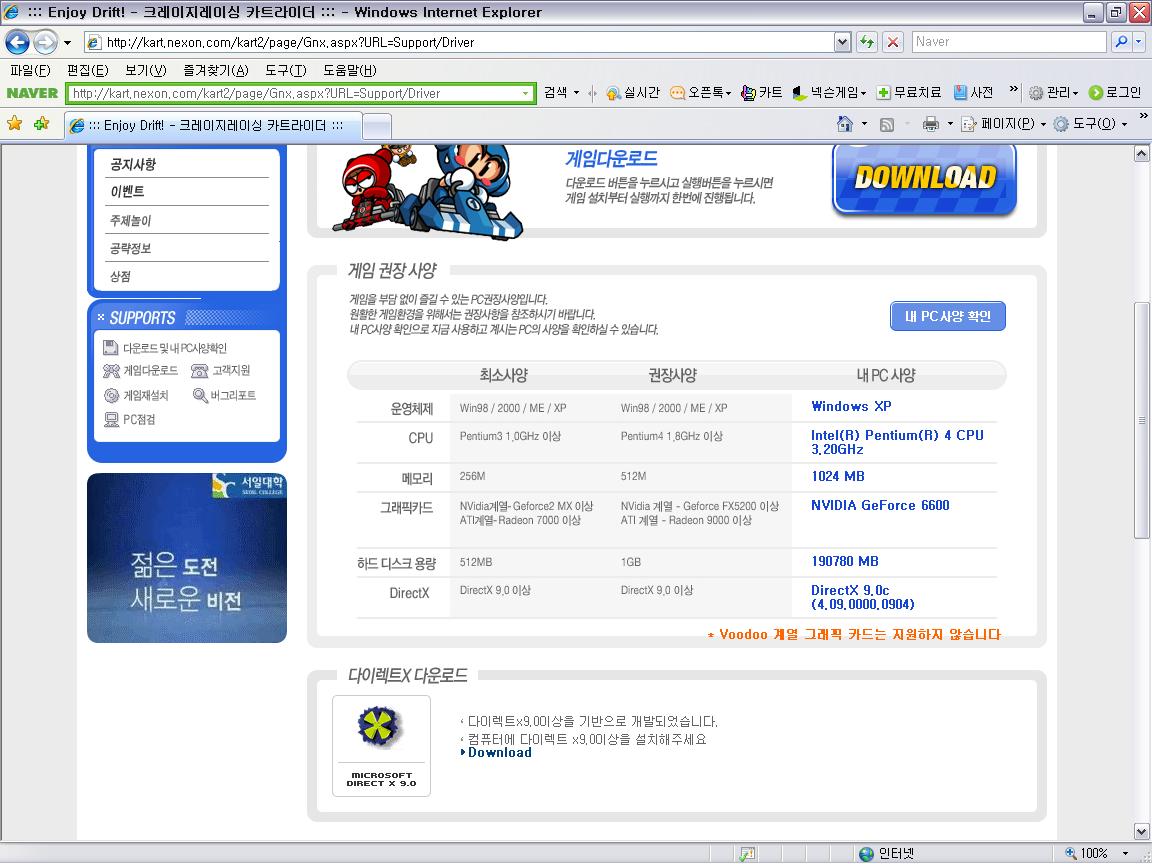Viewport: 1152px width, 864px height.
Task: Open 공략정보 in the left sidebar
Action: pos(130,248)
